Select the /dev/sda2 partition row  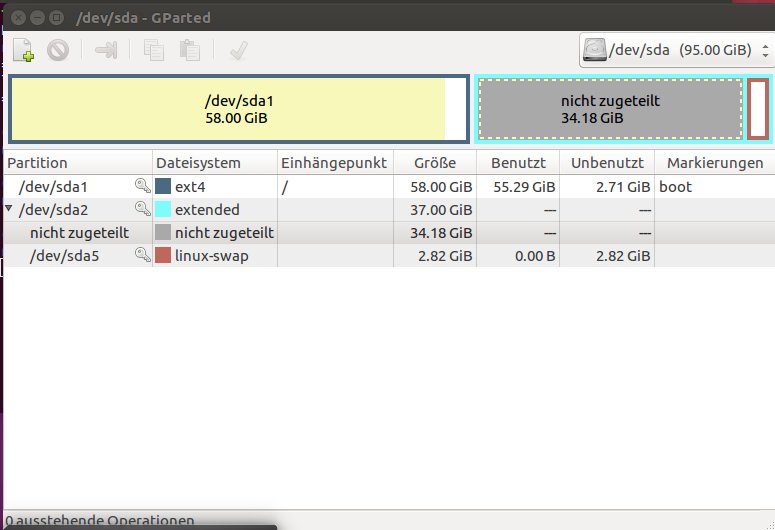(x=389, y=210)
